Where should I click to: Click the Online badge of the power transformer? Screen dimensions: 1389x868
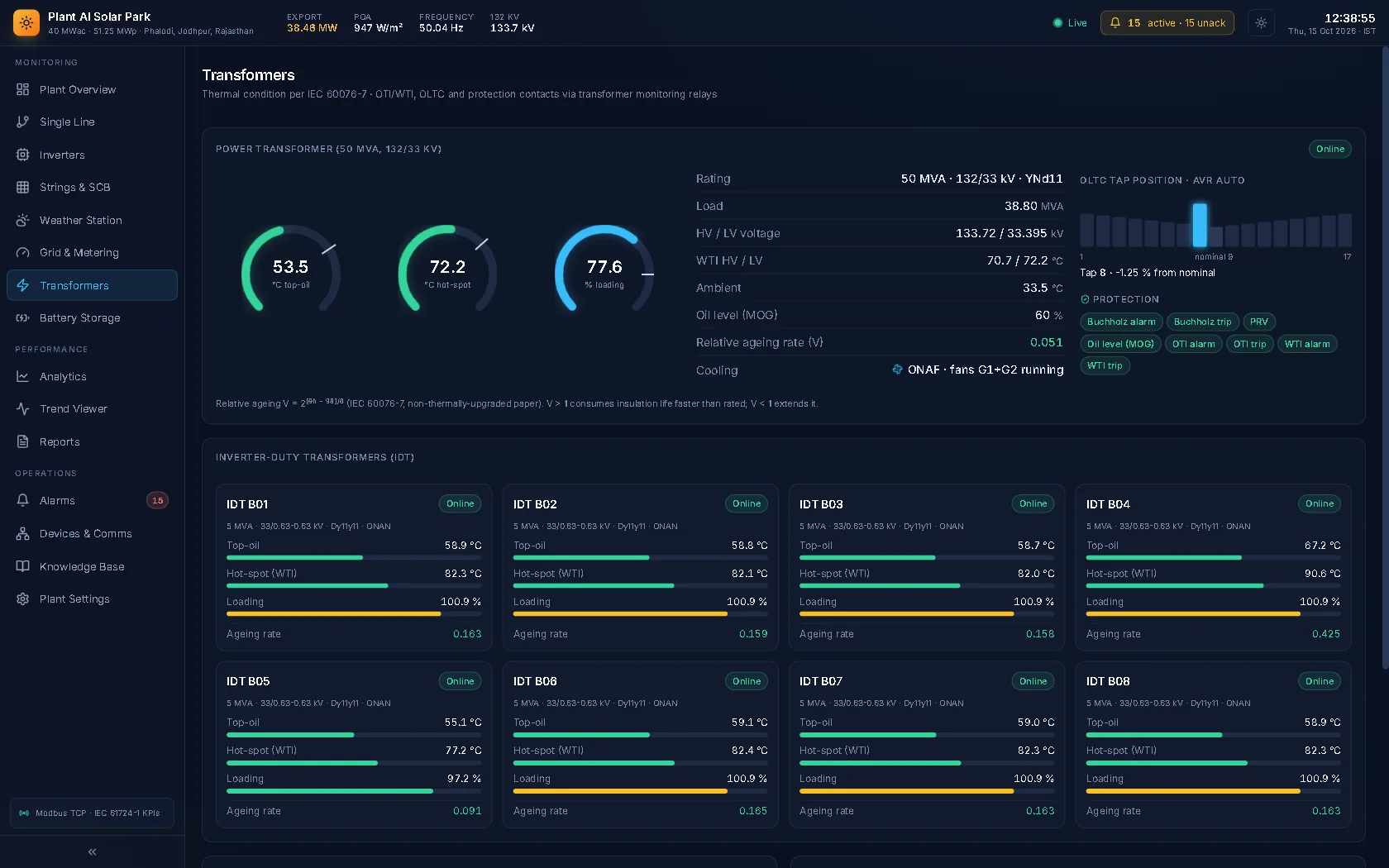[x=1329, y=149]
